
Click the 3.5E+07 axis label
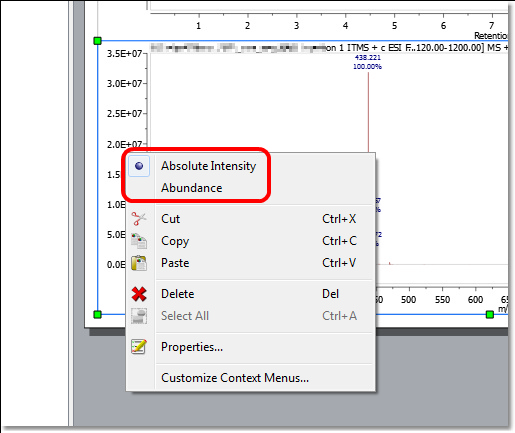pyautogui.click(x=124, y=53)
